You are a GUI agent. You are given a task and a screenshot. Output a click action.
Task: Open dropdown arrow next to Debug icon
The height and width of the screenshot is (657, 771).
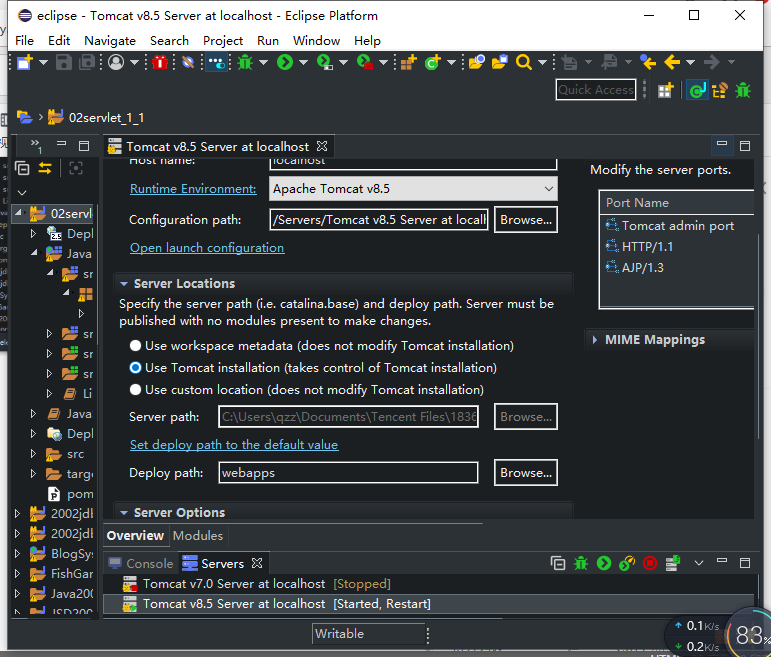(x=264, y=62)
